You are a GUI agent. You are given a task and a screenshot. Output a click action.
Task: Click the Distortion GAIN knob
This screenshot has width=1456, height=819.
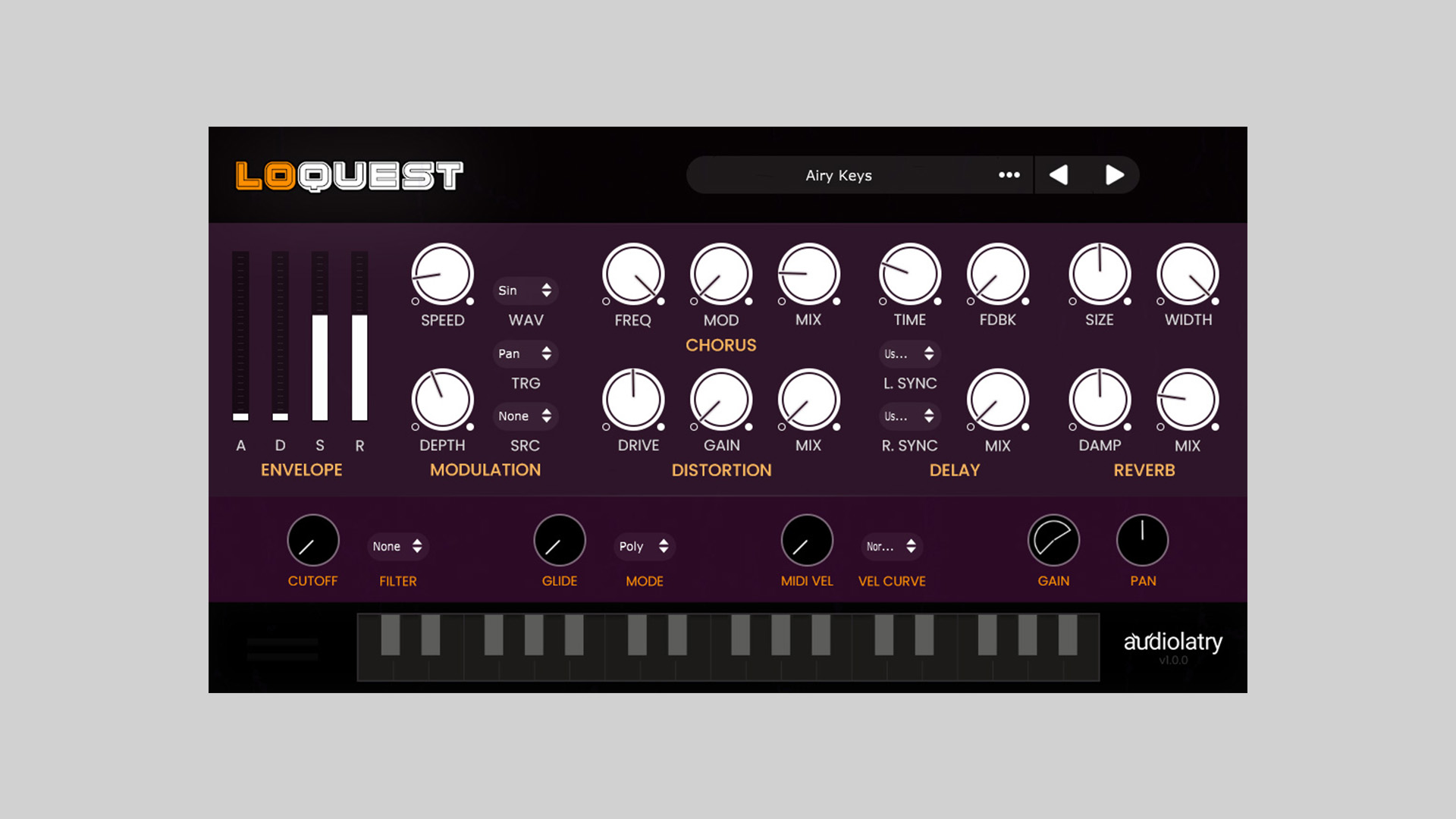pos(721,400)
